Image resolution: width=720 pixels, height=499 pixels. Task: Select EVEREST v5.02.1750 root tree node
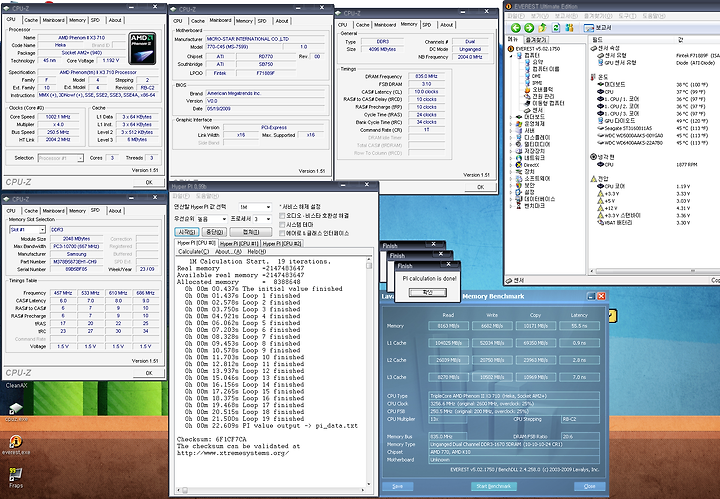tap(534, 48)
